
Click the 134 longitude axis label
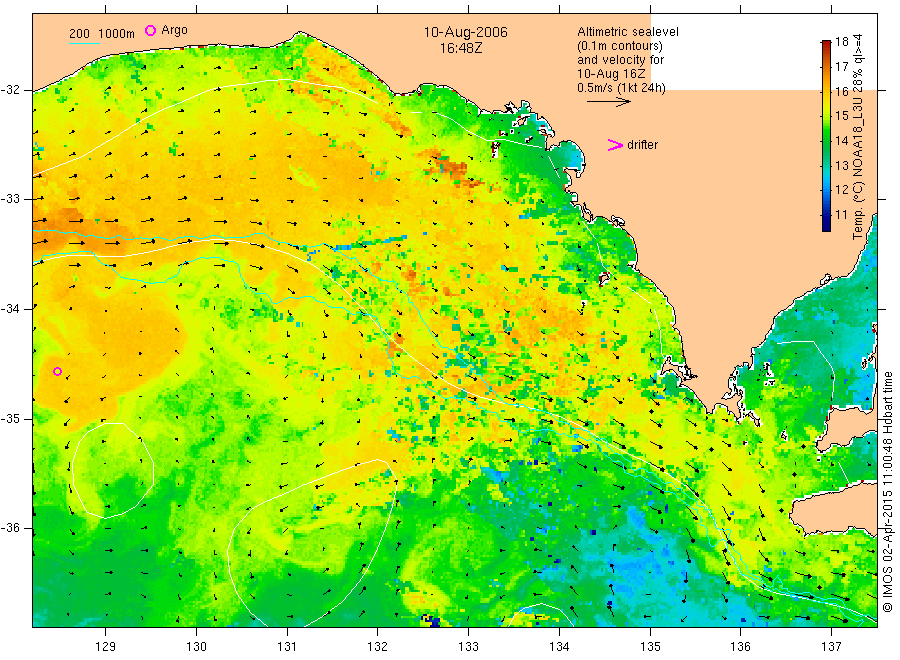pyautogui.click(x=559, y=647)
